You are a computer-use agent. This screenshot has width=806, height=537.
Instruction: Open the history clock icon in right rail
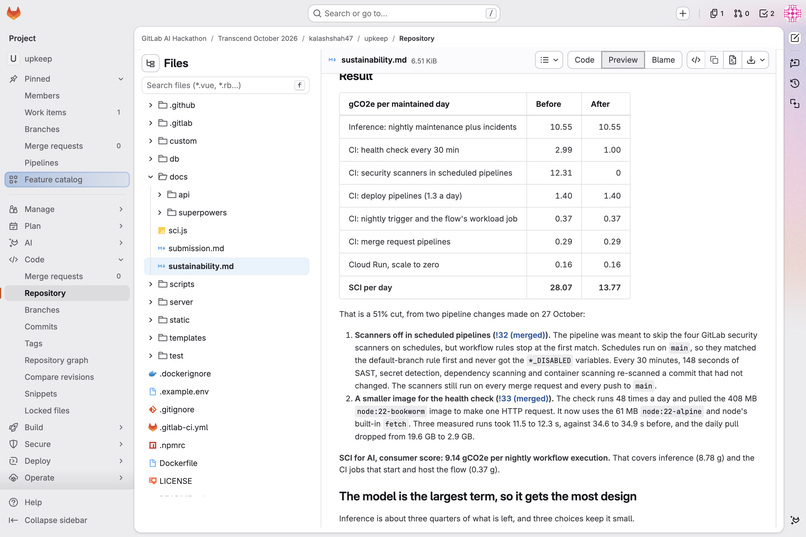tap(795, 83)
